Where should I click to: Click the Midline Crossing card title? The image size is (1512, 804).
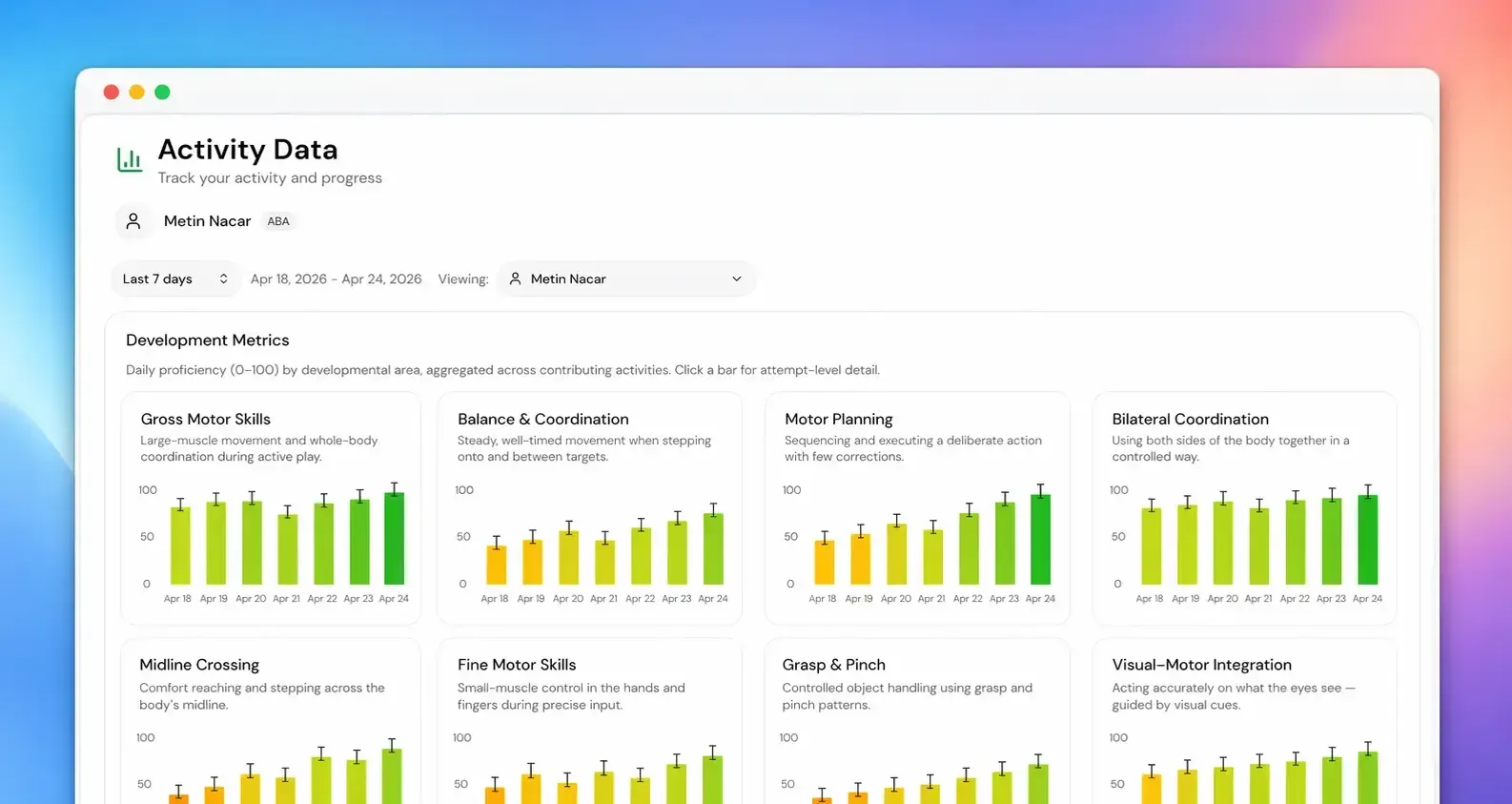pyautogui.click(x=199, y=665)
